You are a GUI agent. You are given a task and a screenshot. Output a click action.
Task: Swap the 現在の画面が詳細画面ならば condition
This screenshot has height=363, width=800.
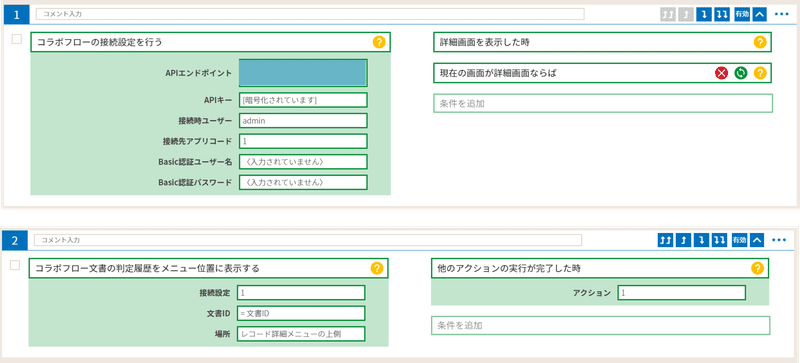(x=740, y=73)
